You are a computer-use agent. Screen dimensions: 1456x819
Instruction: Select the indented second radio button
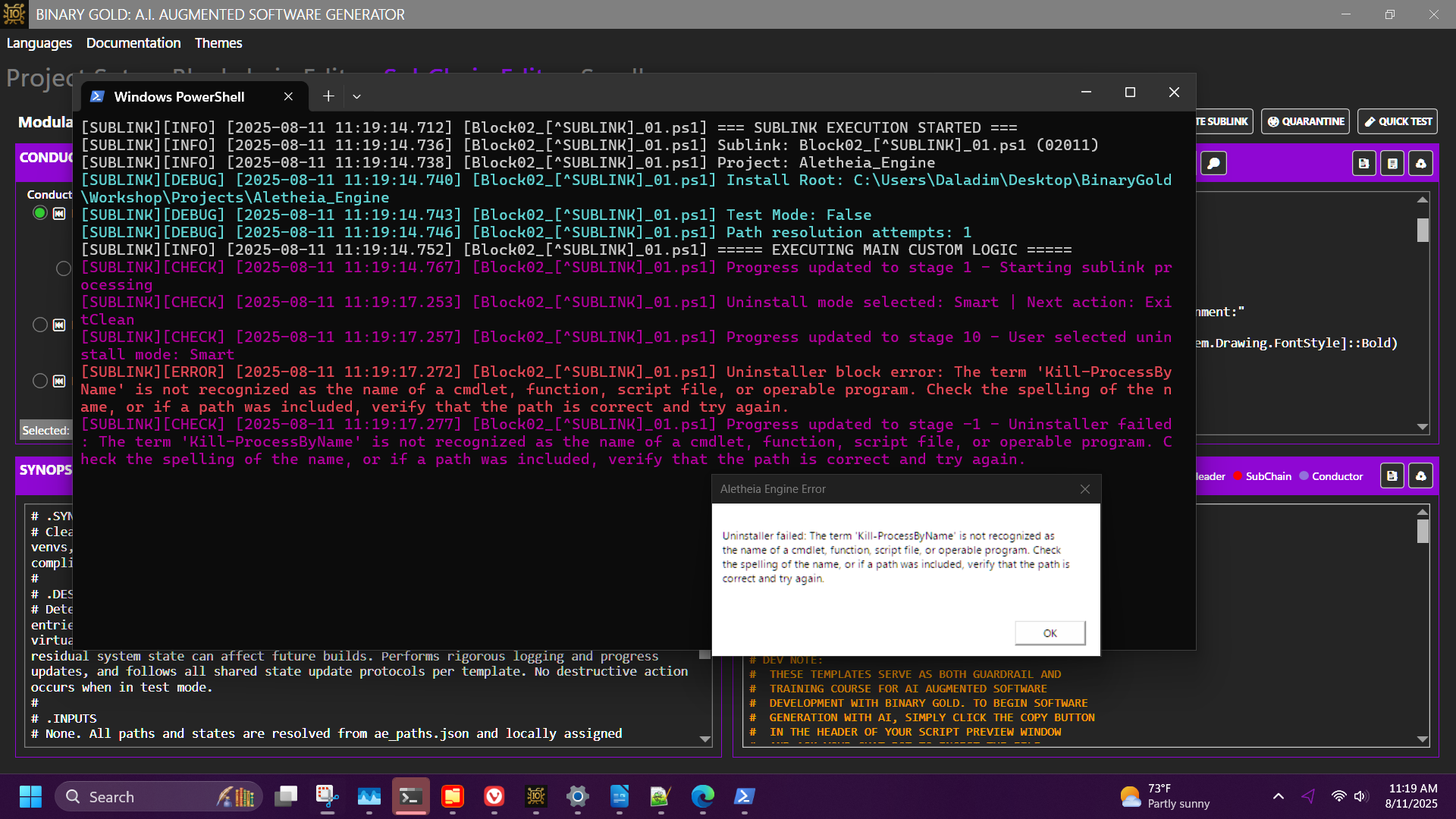point(64,268)
